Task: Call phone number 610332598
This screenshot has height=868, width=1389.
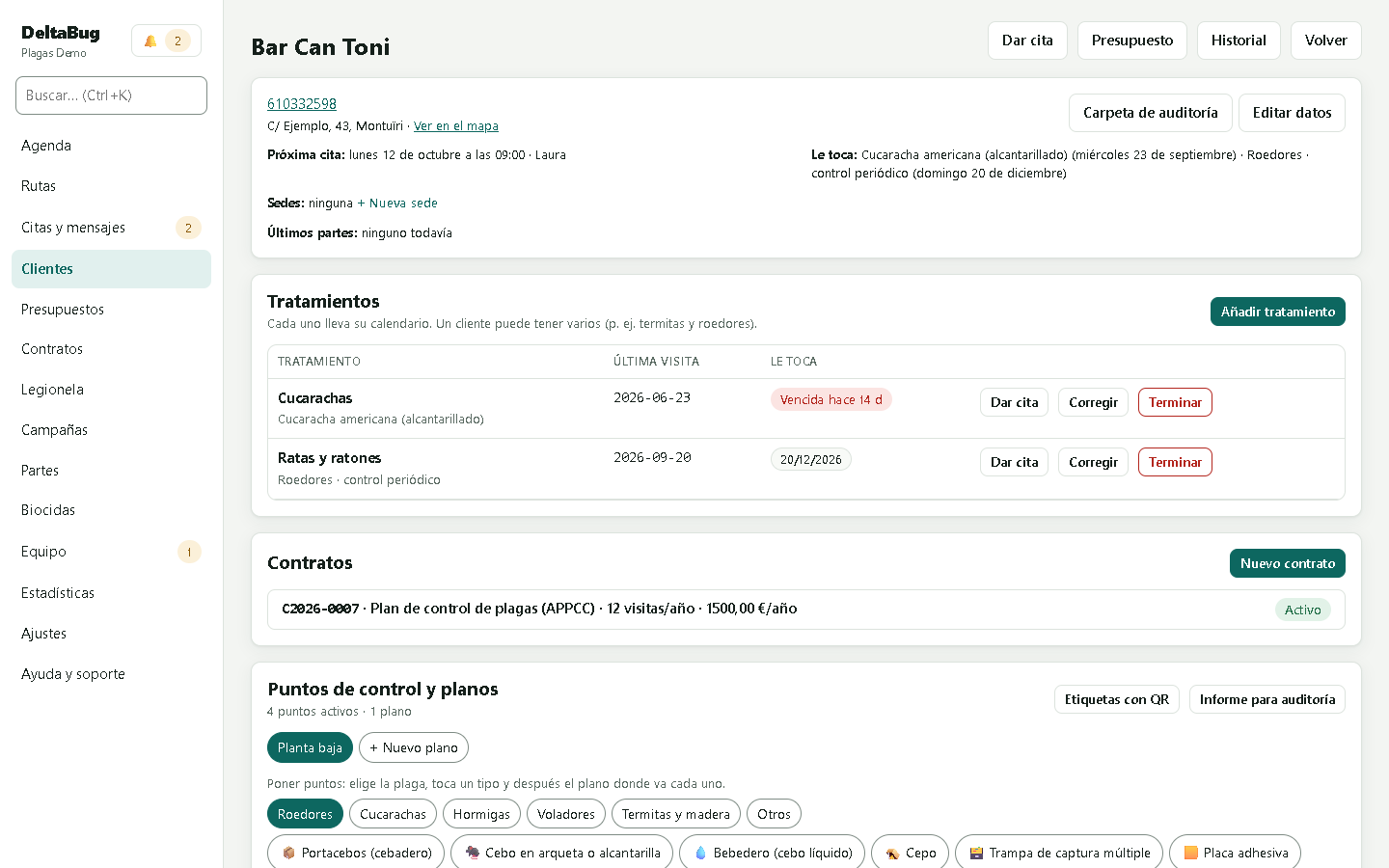Action: coord(302,104)
